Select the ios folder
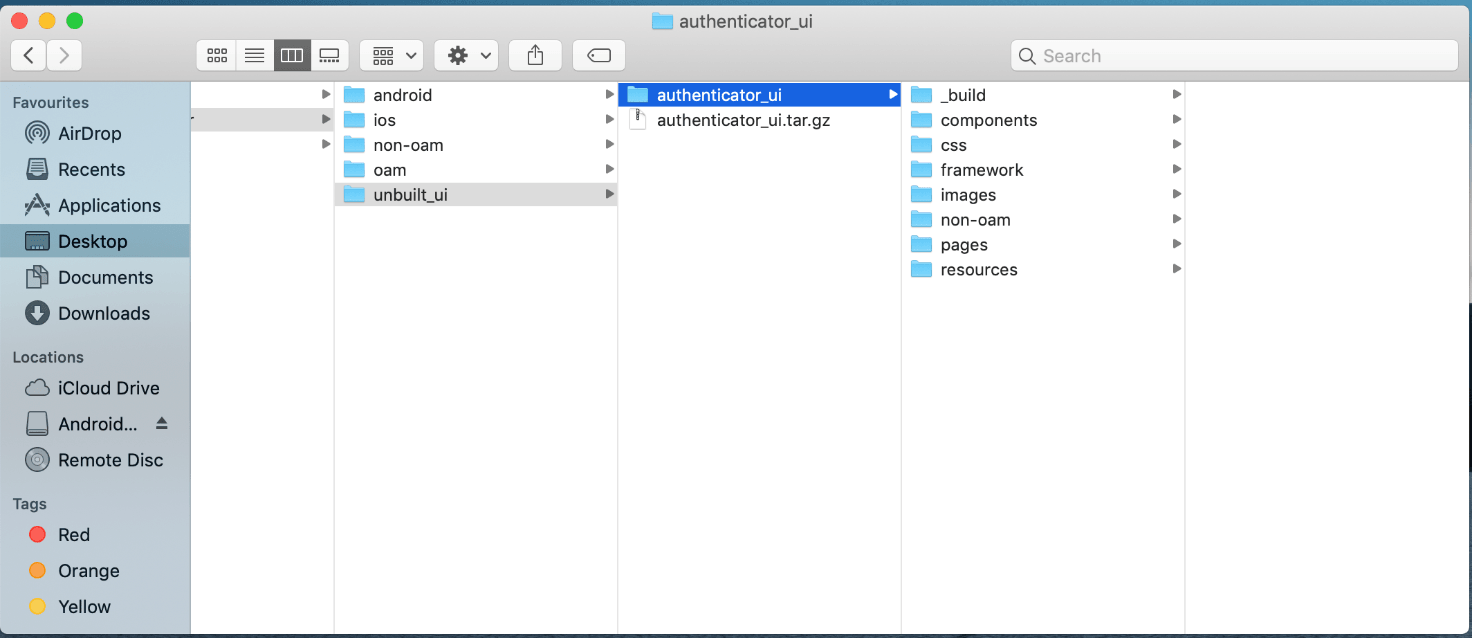The width and height of the screenshot is (1472, 638). click(x=475, y=120)
